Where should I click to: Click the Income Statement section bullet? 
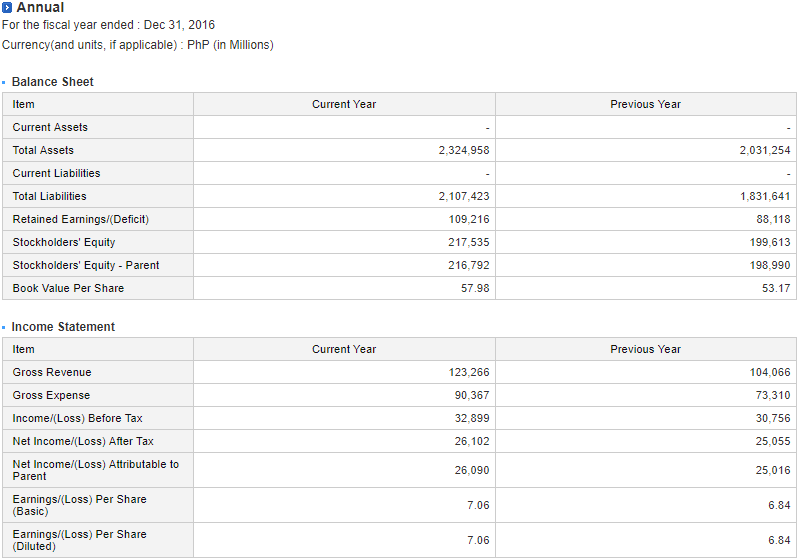pyautogui.click(x=4, y=327)
